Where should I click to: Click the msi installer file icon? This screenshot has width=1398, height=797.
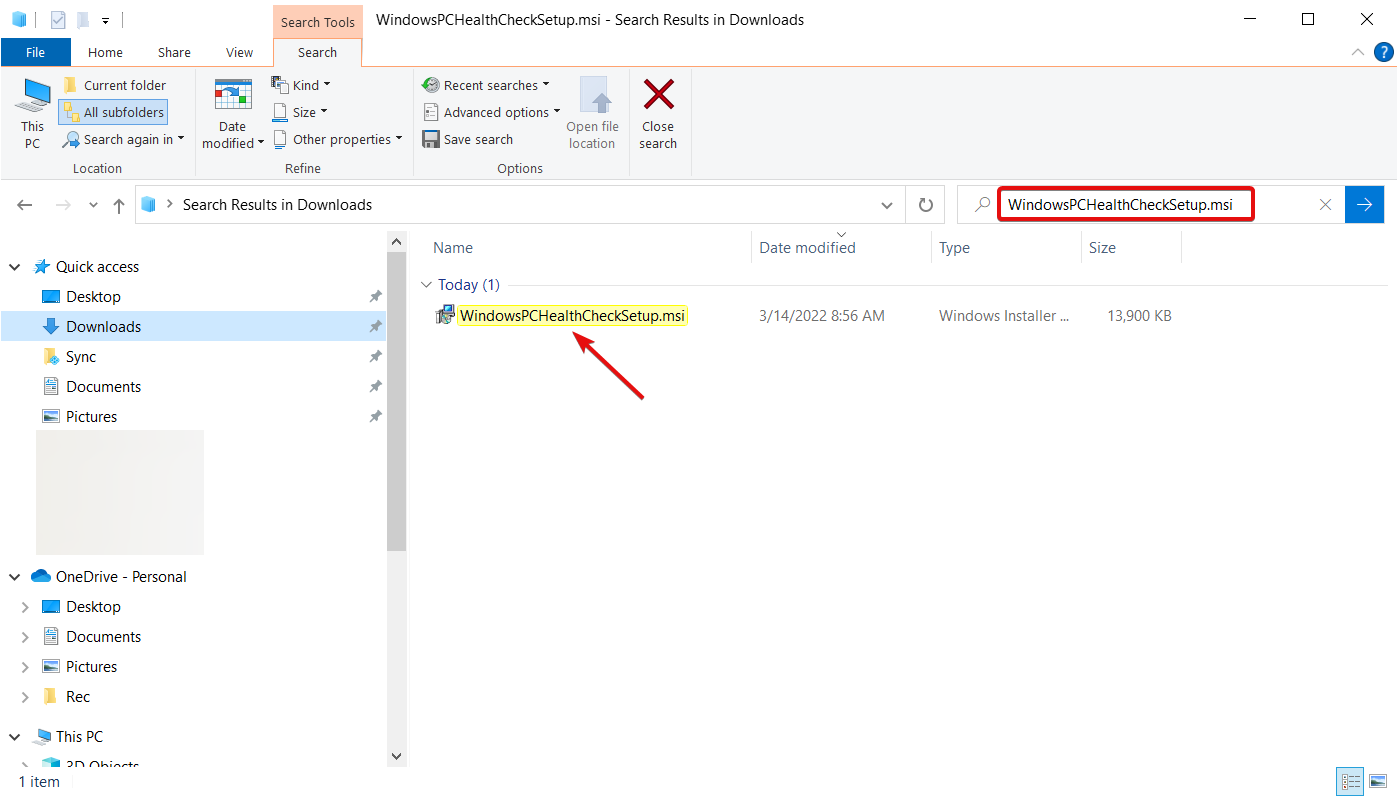(x=445, y=316)
